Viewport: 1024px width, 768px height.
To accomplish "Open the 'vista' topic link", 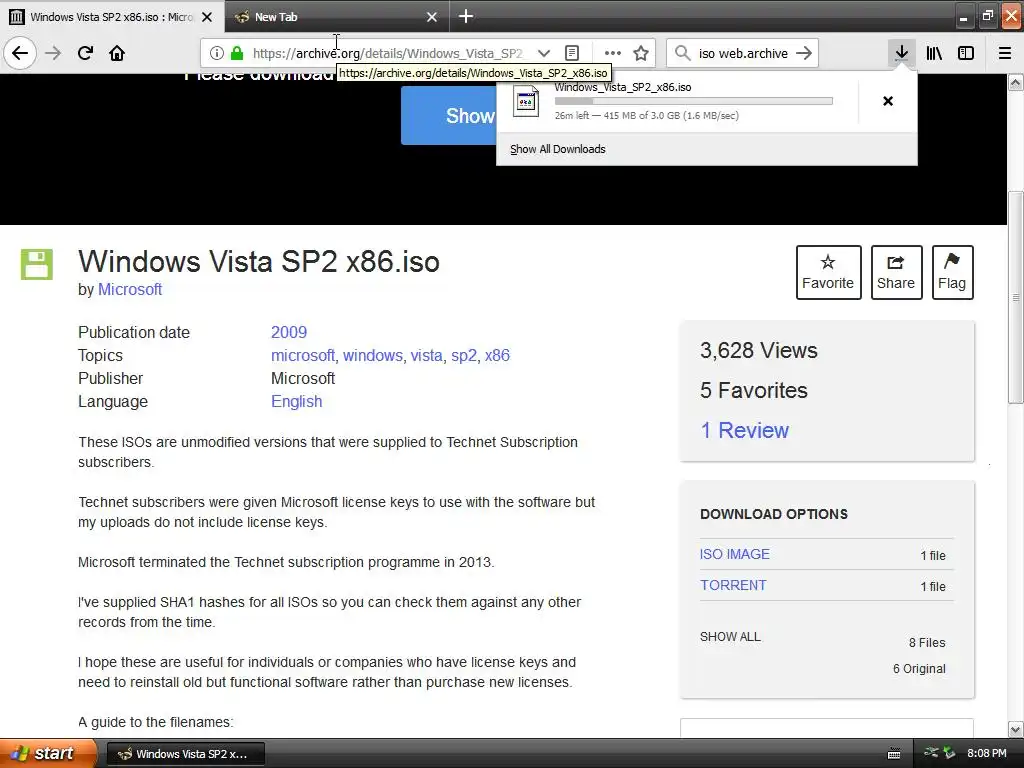I will [x=426, y=355].
